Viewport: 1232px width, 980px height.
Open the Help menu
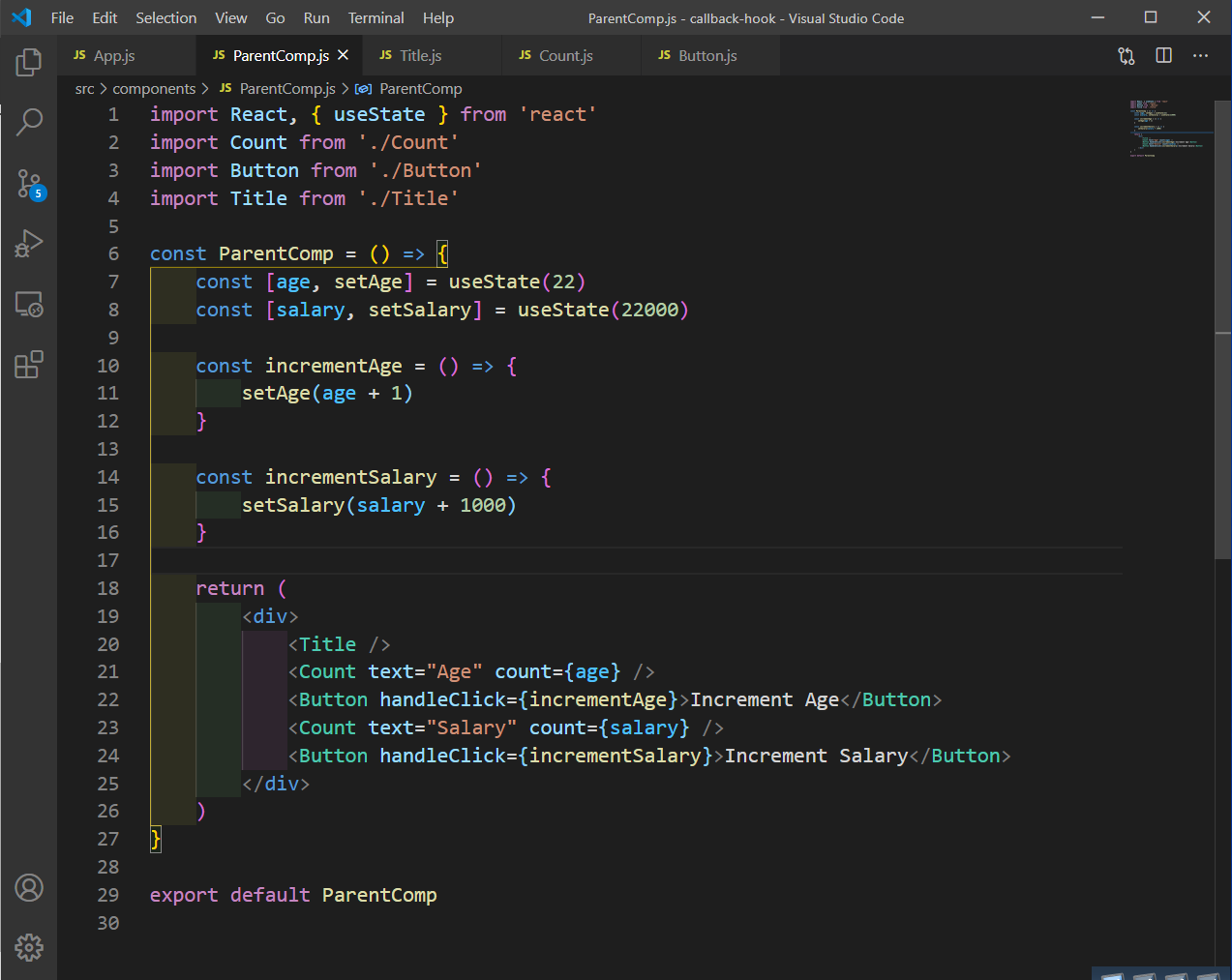pyautogui.click(x=438, y=17)
